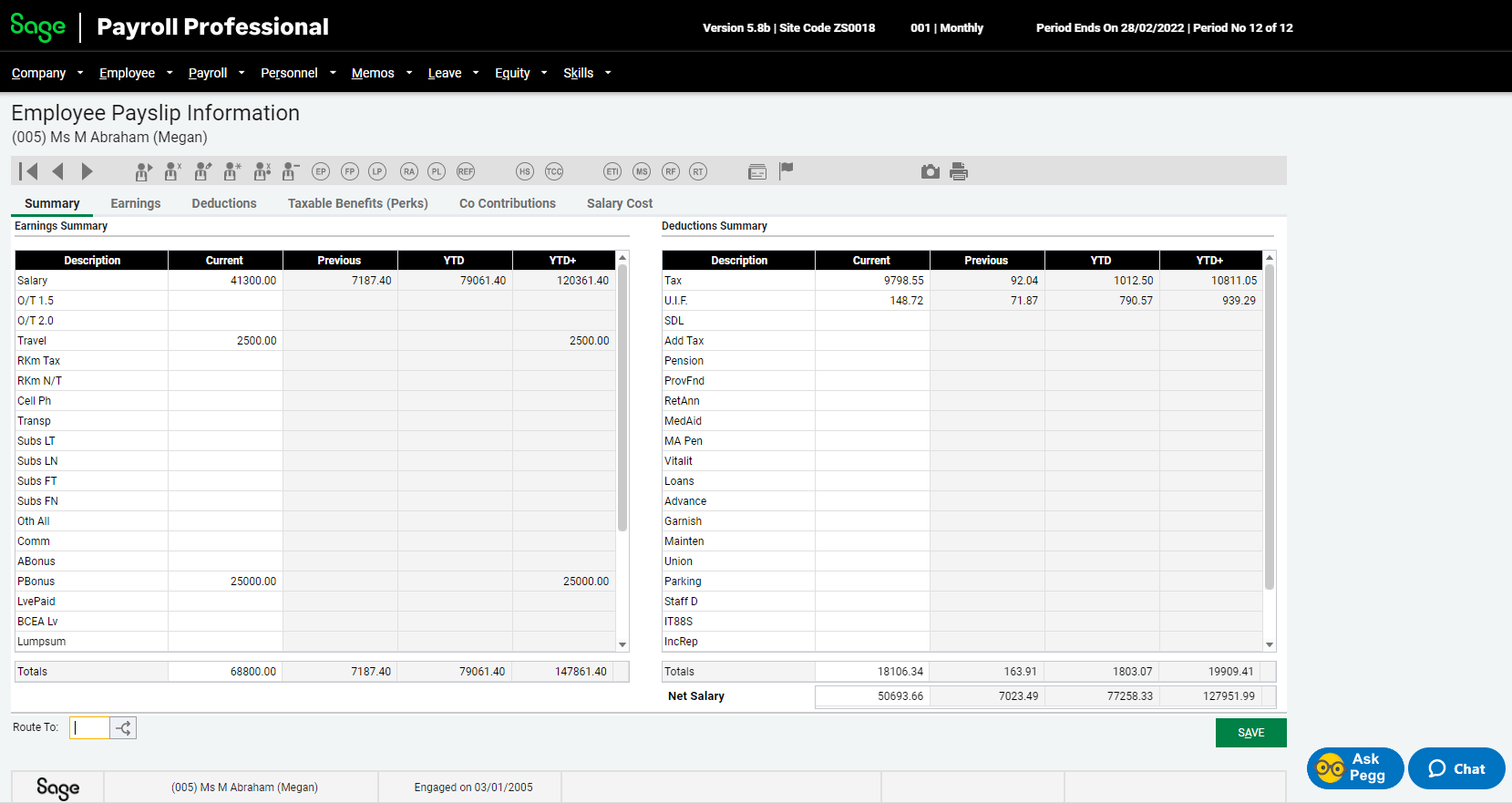This screenshot has height=803, width=1512.
Task: Switch to the Summary tab
Action: (x=52, y=203)
